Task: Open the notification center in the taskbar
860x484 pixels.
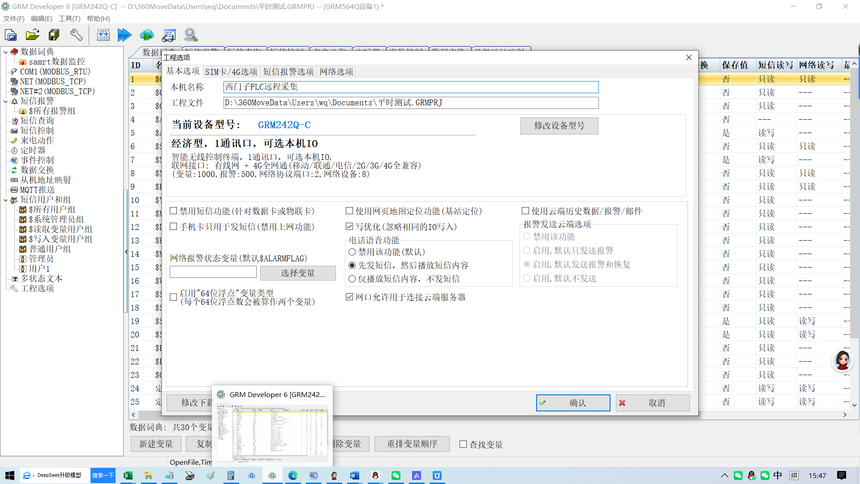Action: tap(842, 476)
